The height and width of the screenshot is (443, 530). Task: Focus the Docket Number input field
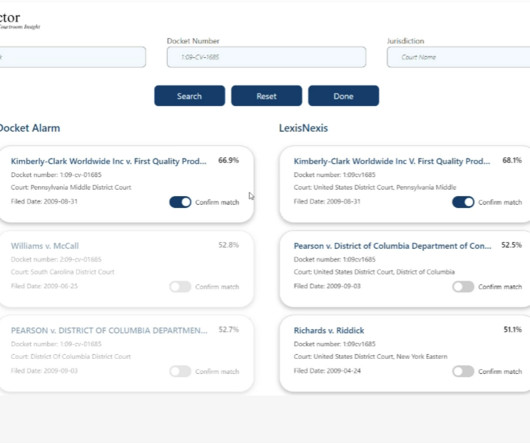266,57
